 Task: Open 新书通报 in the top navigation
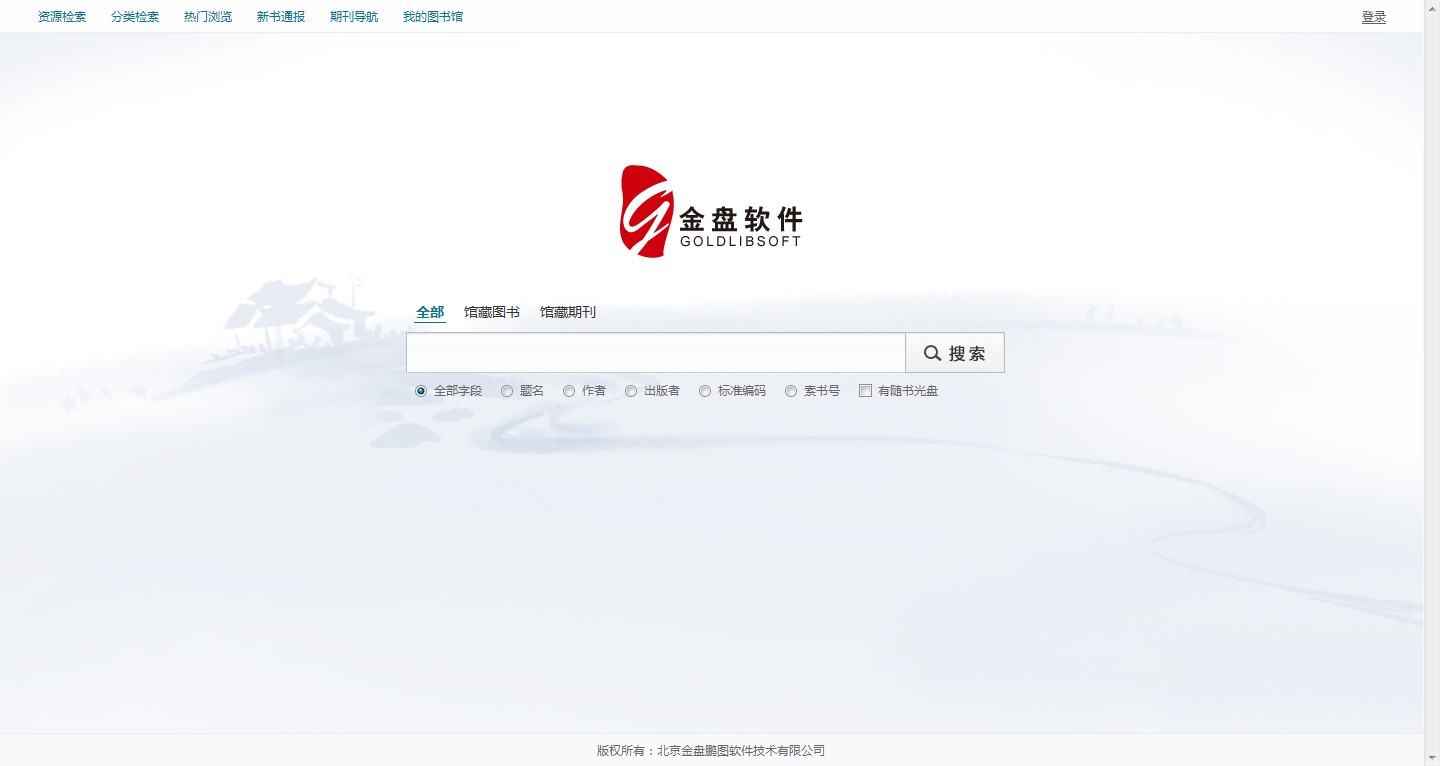[281, 17]
